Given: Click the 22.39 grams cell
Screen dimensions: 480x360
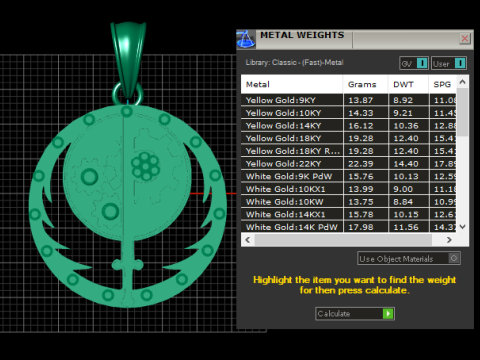Looking at the screenshot, I should (x=365, y=163).
